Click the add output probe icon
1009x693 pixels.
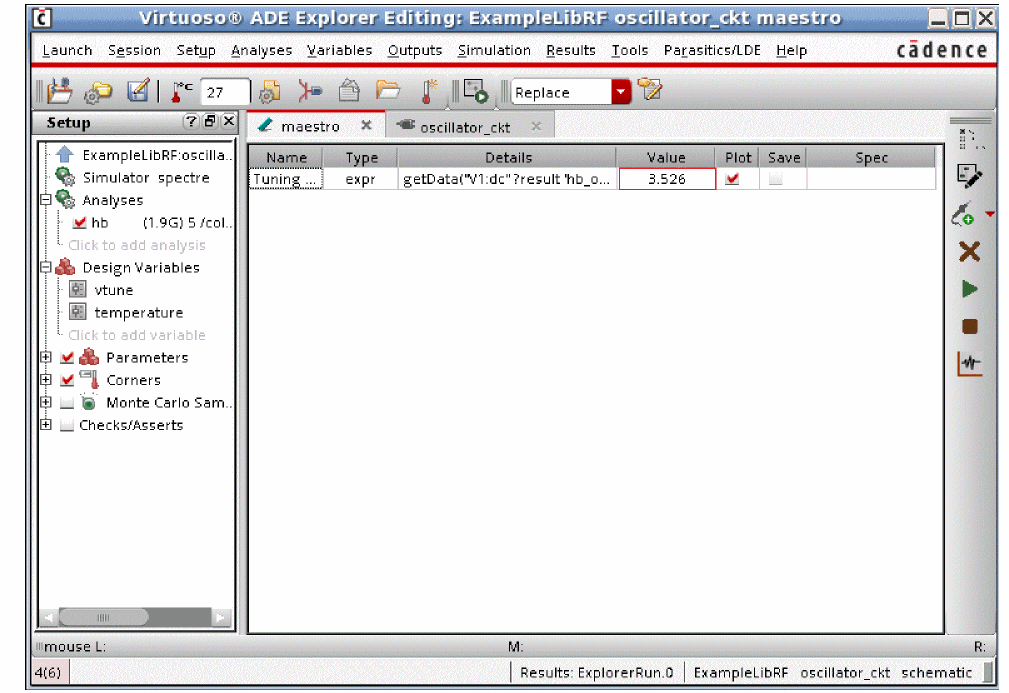click(963, 214)
